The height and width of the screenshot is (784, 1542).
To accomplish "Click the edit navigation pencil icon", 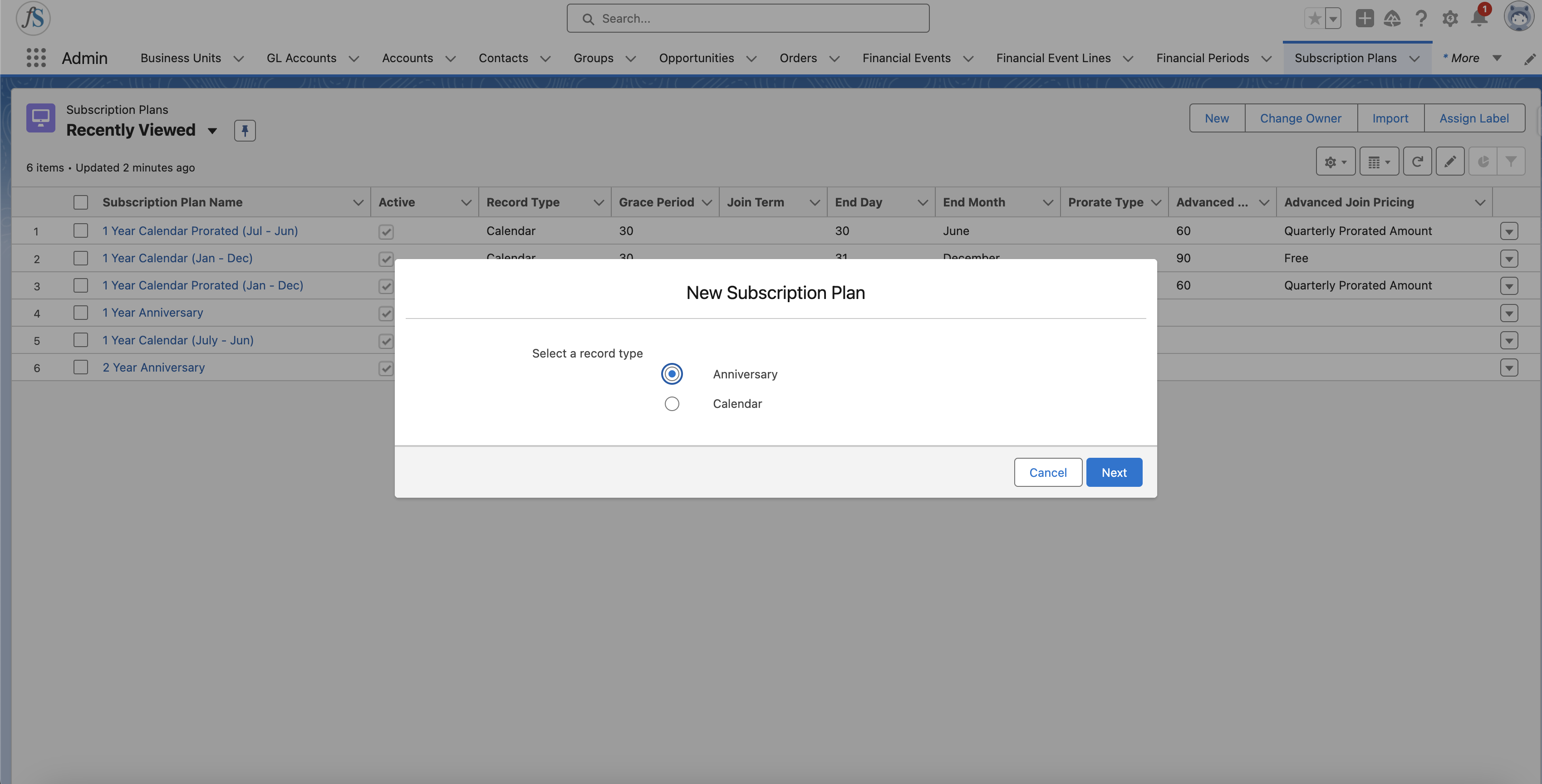I will coord(1529,59).
